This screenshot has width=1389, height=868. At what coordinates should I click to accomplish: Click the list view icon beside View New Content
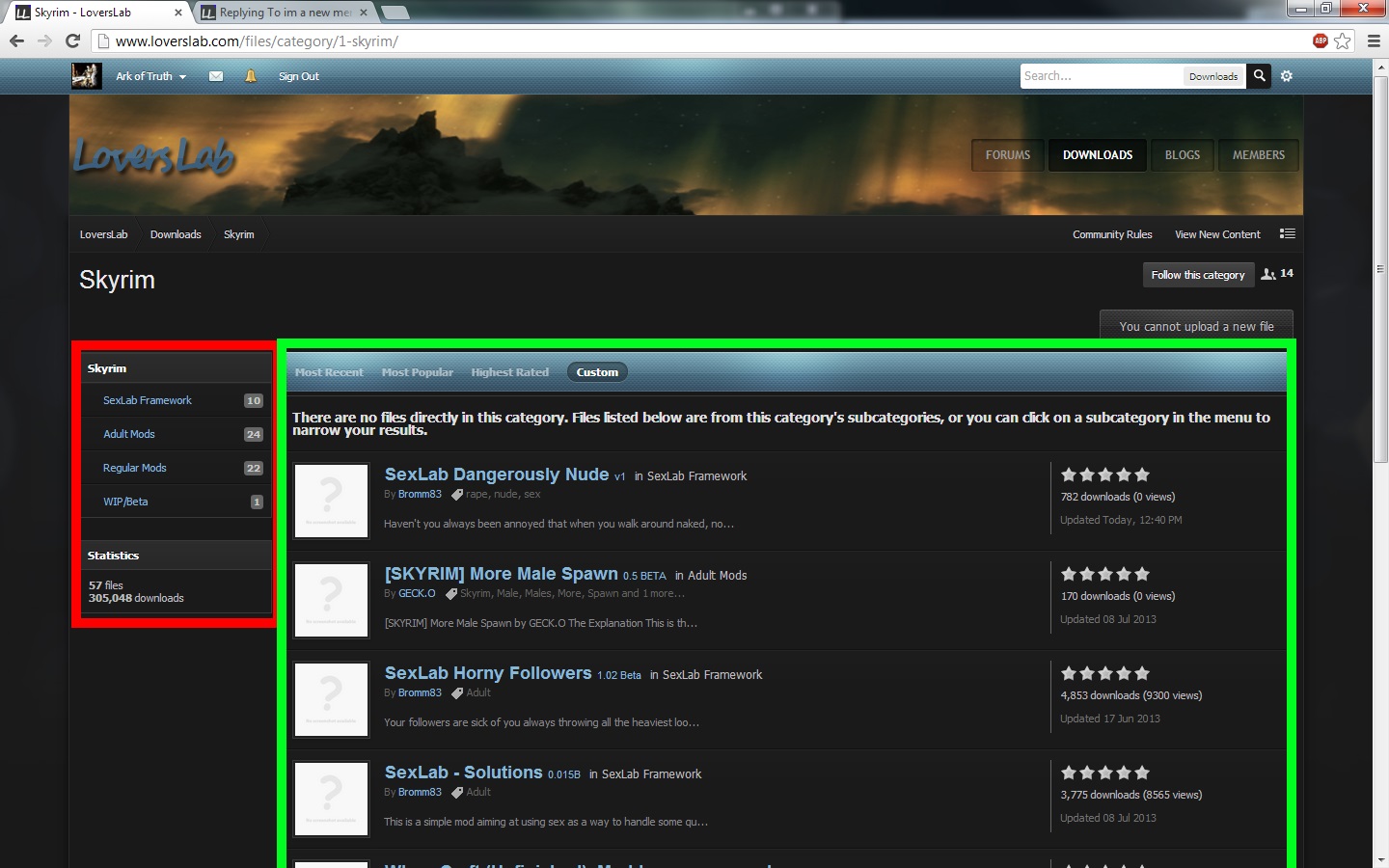pyautogui.click(x=1287, y=233)
